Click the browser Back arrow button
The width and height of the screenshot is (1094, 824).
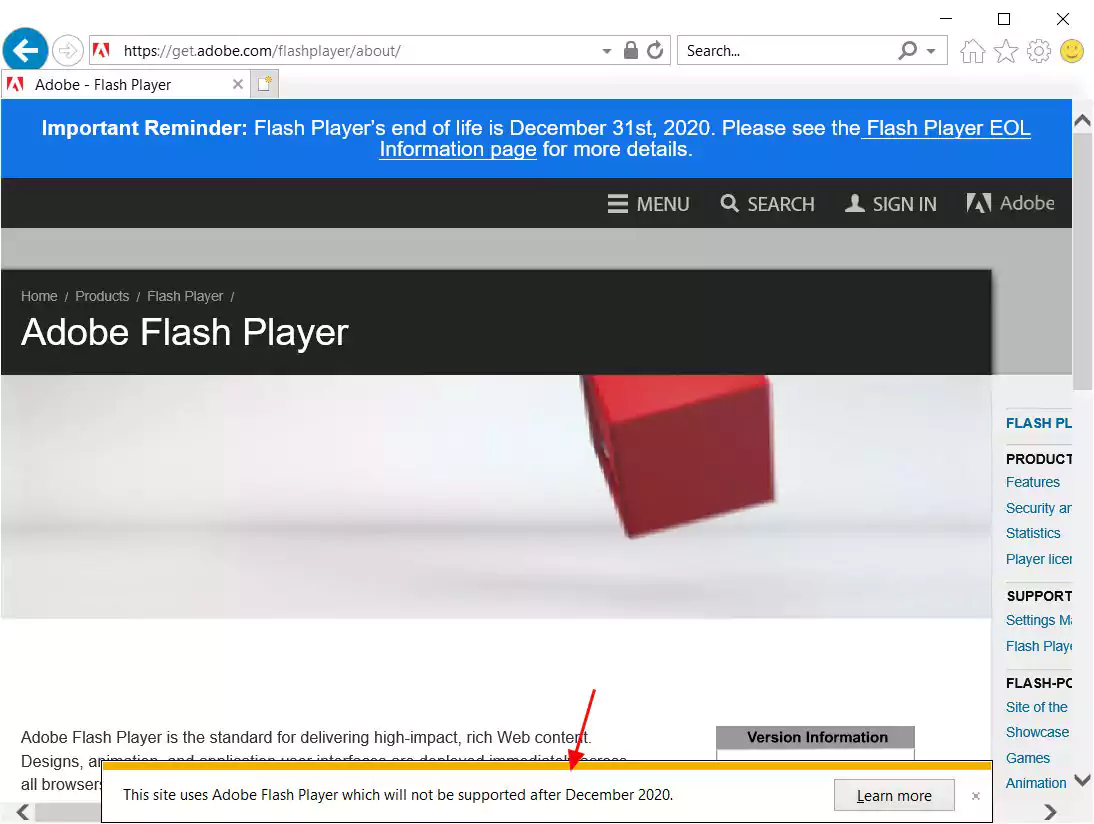pos(25,50)
